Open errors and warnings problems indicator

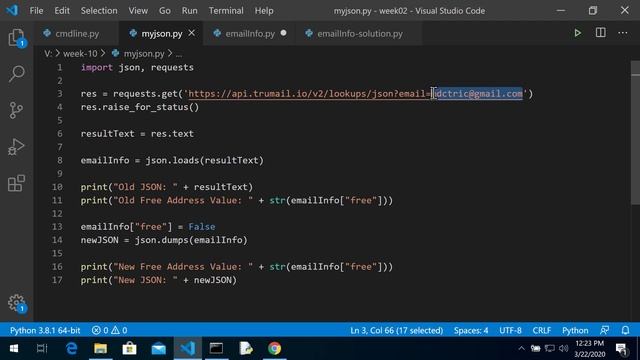pos(109,330)
